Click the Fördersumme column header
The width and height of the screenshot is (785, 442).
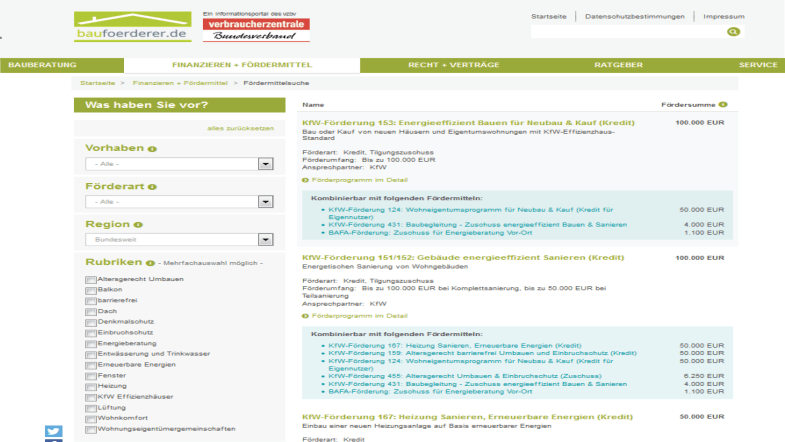(688, 105)
